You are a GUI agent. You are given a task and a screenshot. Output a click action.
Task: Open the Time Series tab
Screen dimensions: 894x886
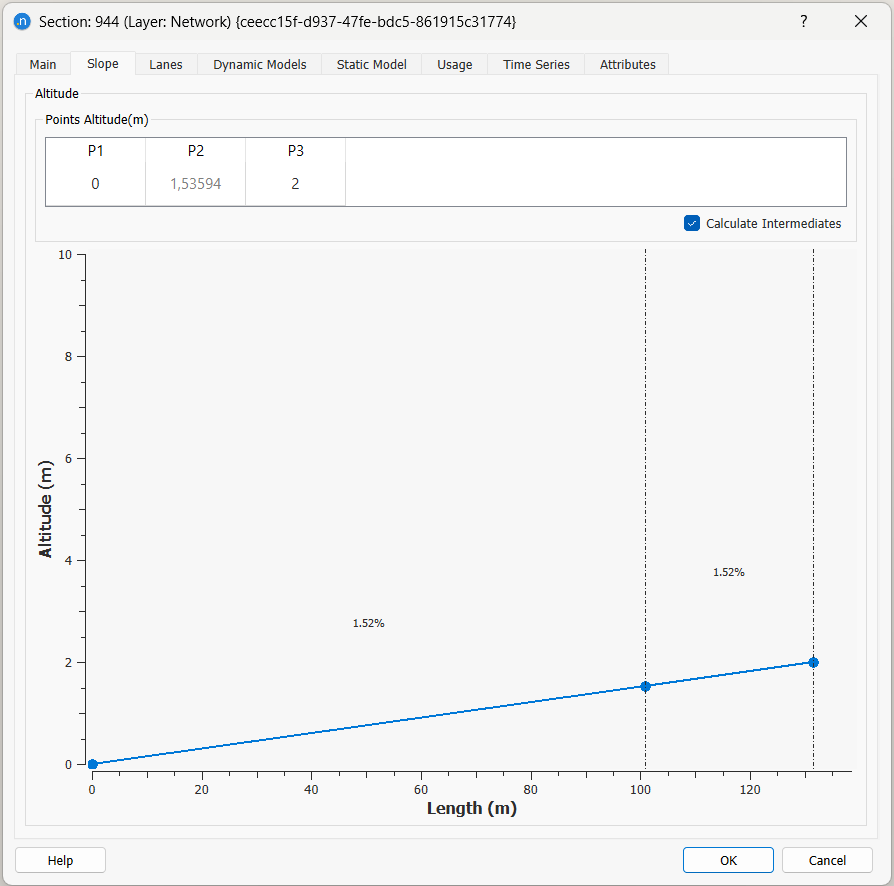[x=536, y=64]
